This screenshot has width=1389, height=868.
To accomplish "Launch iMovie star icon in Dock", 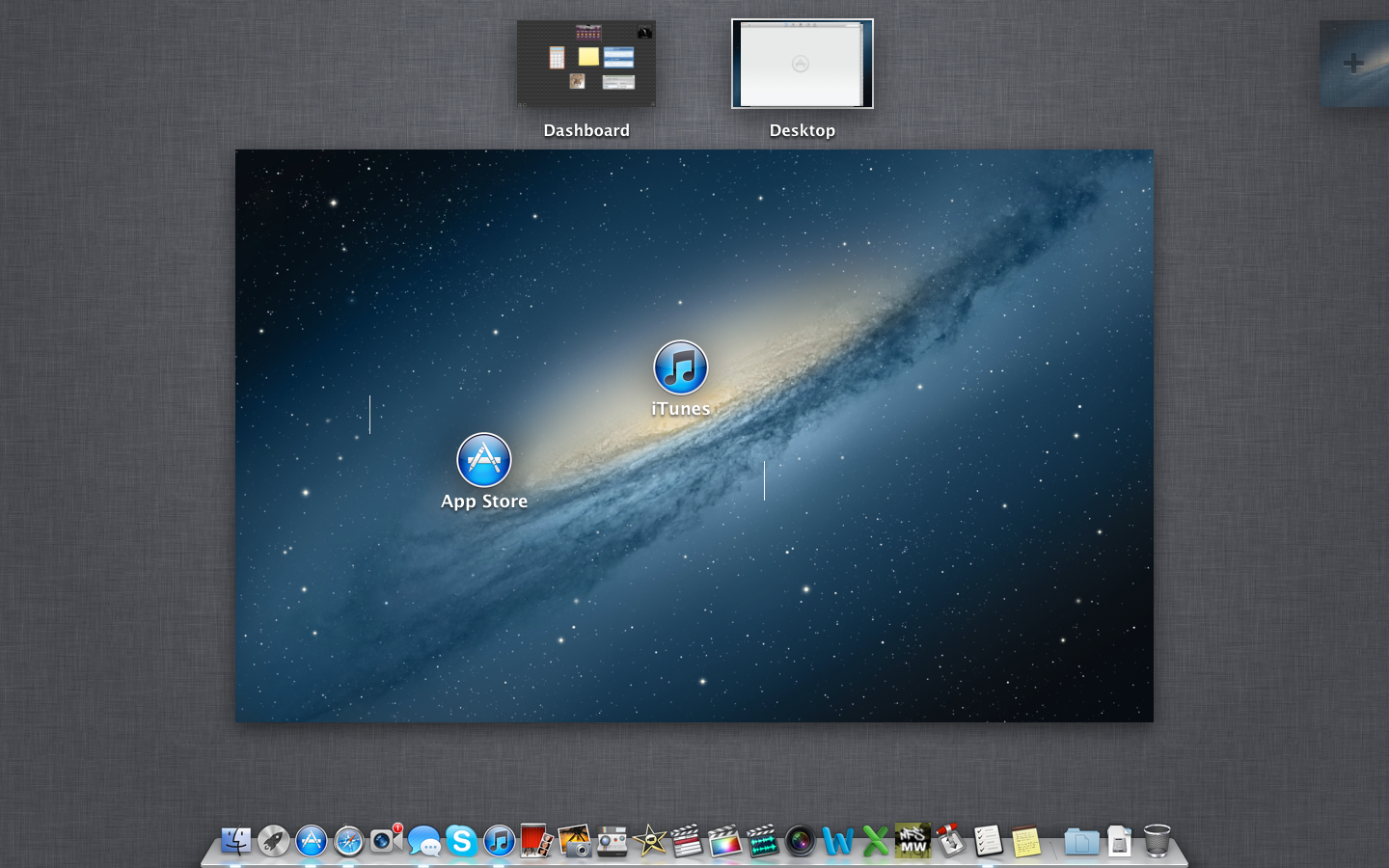I will [x=650, y=841].
